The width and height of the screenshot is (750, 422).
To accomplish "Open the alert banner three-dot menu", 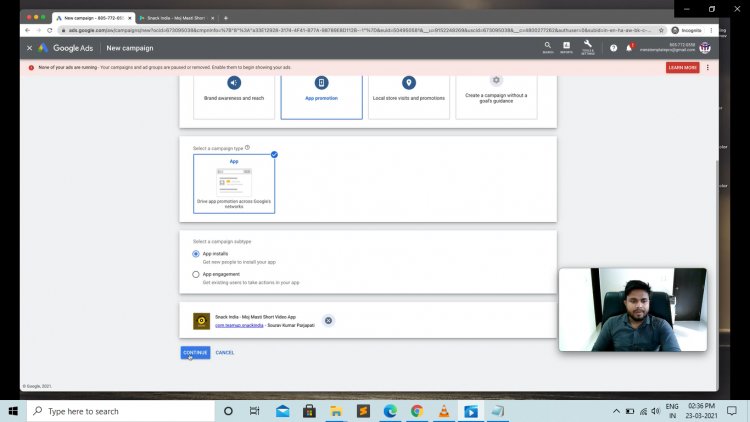I will pyautogui.click(x=707, y=67).
